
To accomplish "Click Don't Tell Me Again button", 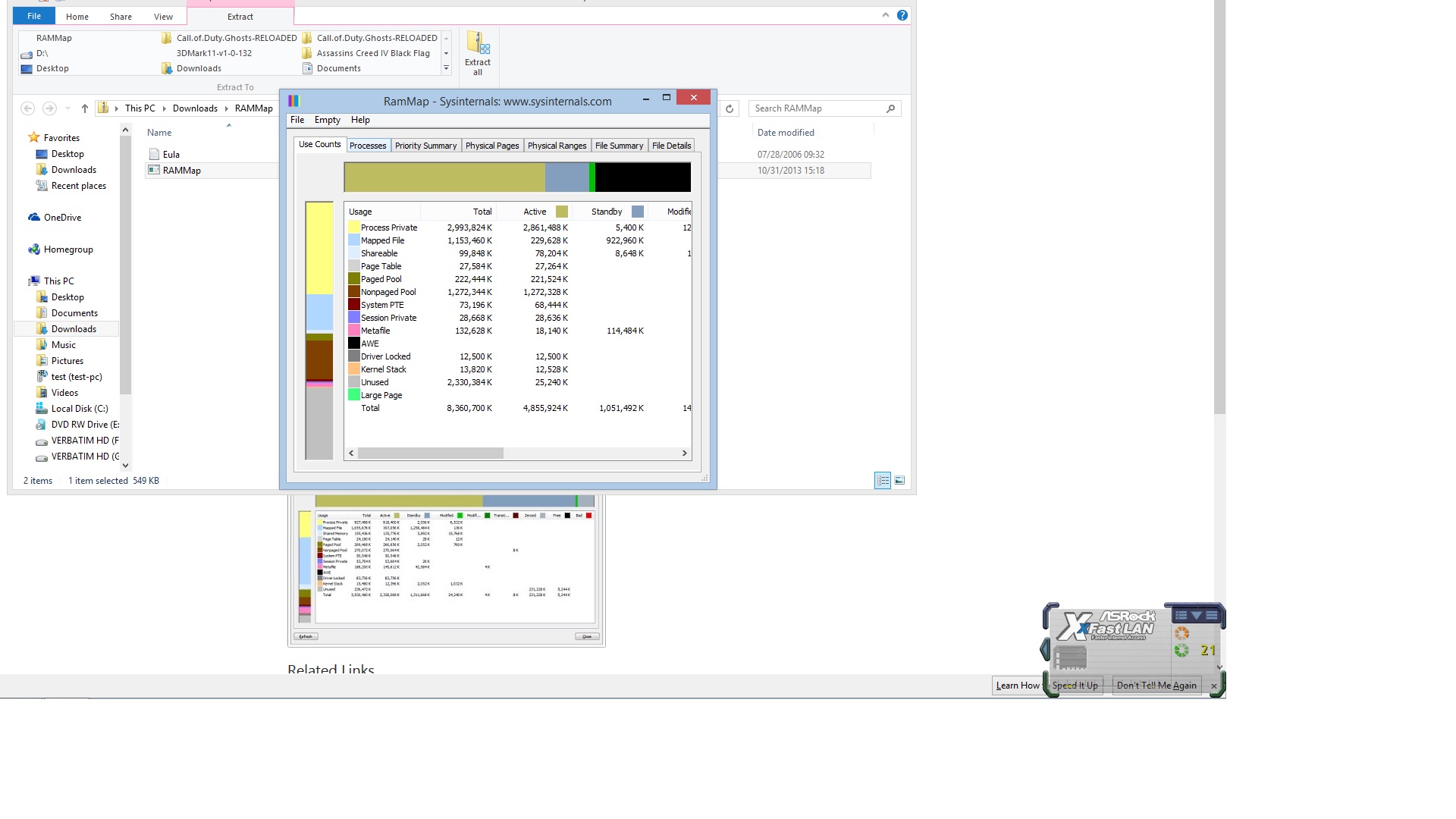I will (x=1156, y=686).
